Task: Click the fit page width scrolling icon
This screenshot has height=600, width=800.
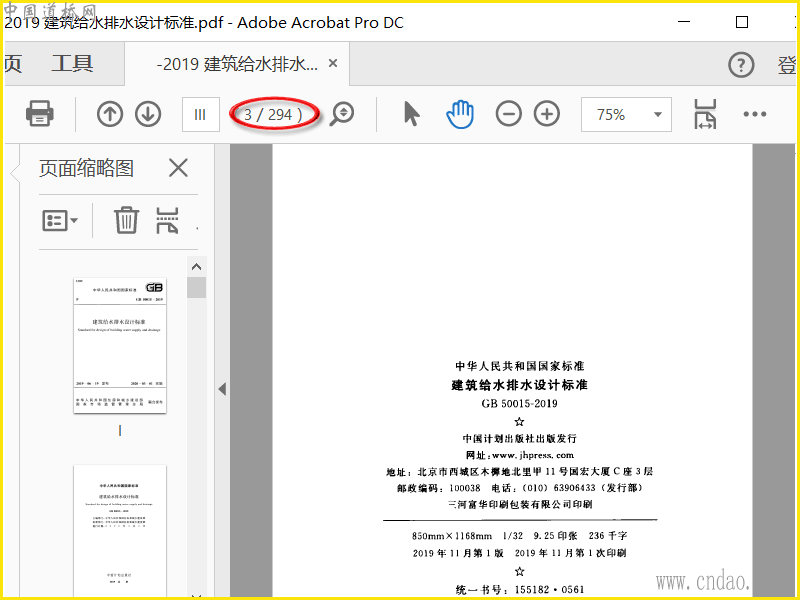Action: coord(705,114)
